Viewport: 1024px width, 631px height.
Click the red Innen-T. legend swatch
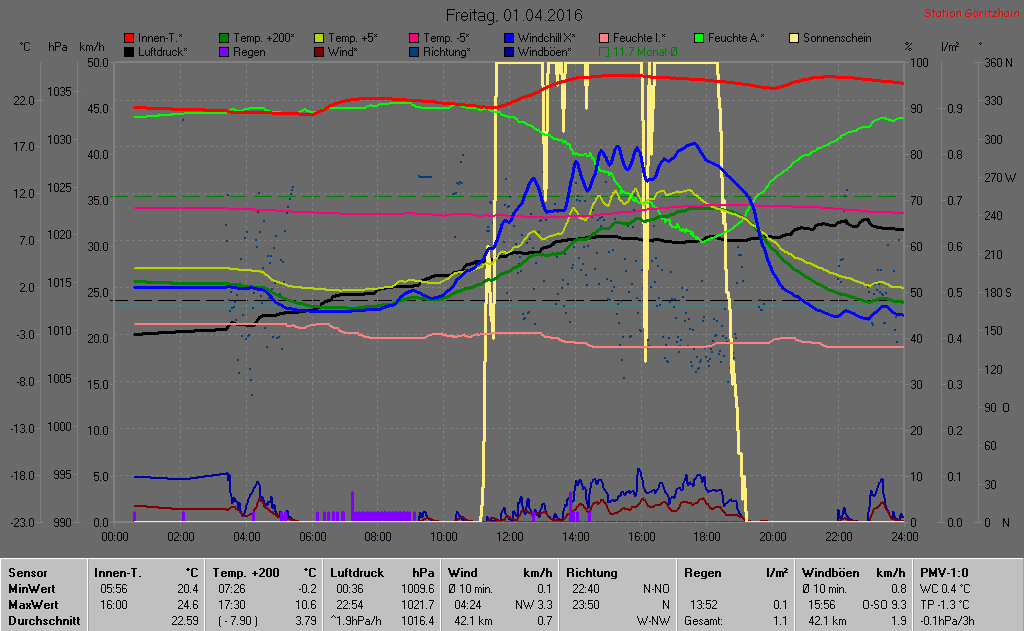(x=129, y=38)
